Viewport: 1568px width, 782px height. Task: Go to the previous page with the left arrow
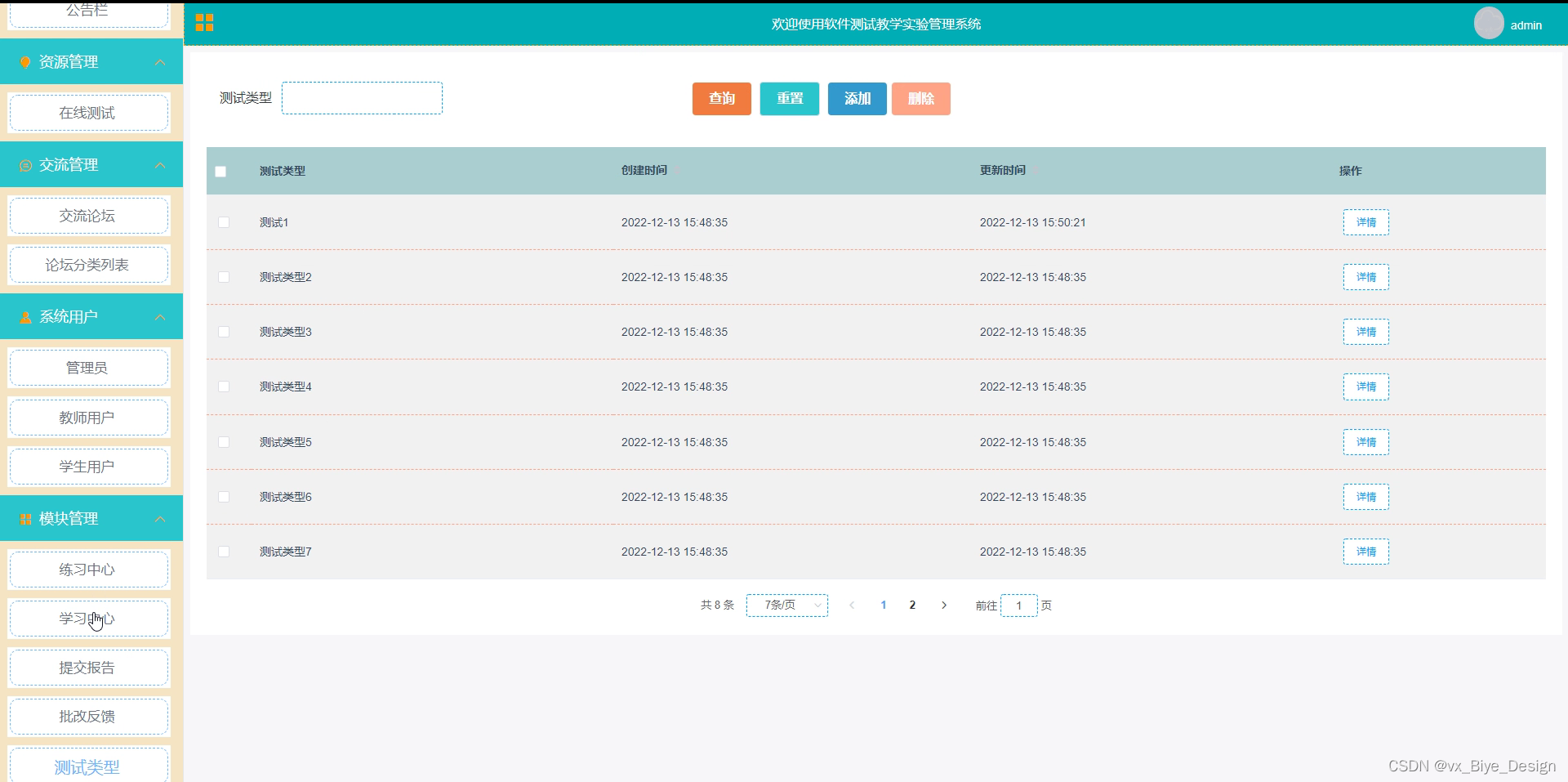coord(852,605)
